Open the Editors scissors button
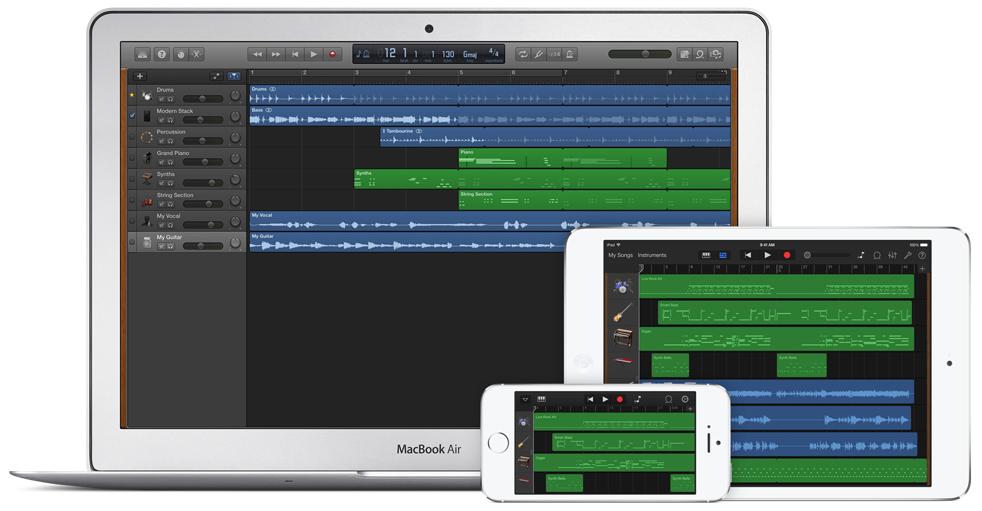 coord(197,54)
